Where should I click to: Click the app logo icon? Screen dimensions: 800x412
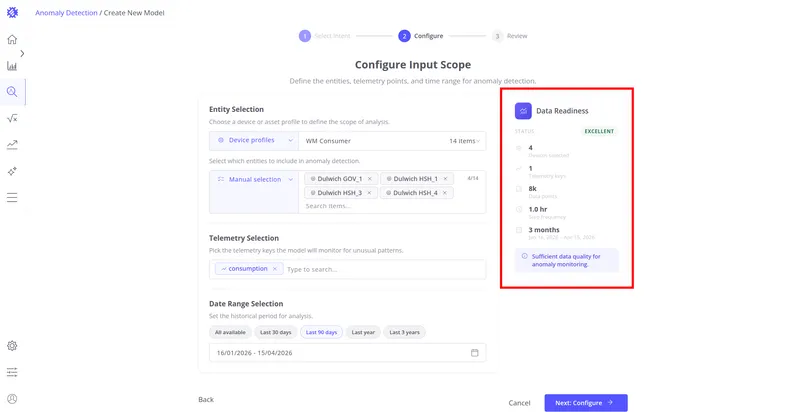[12, 12]
